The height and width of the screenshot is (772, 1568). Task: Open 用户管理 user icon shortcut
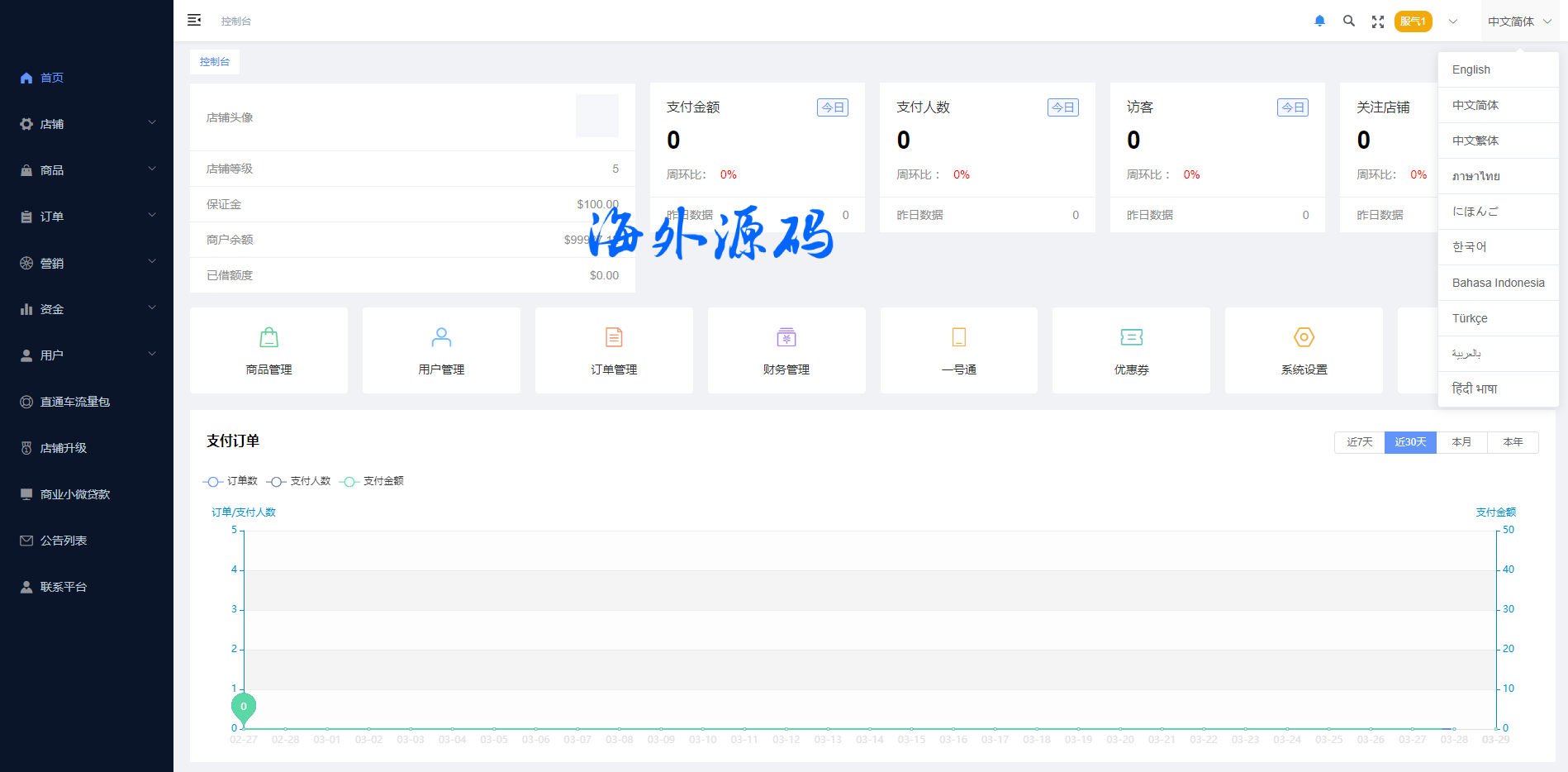441,338
